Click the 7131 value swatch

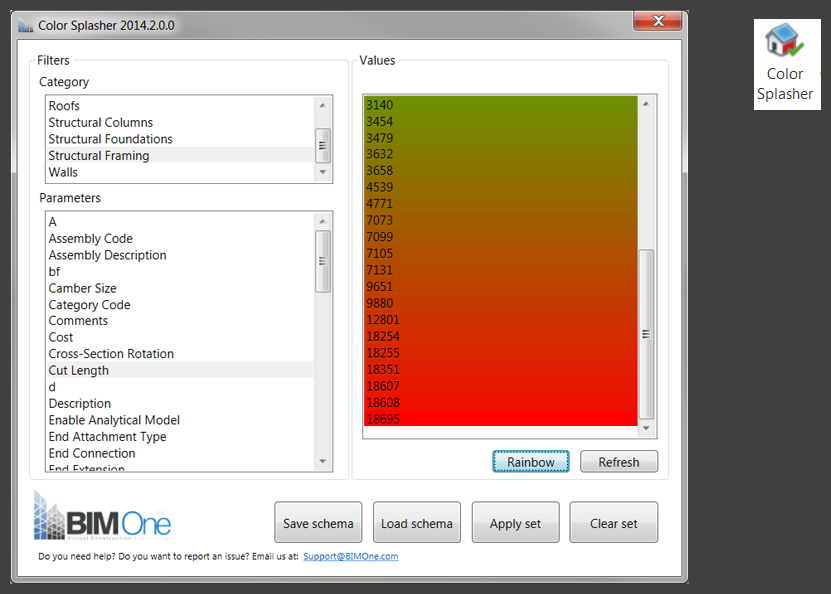point(500,270)
